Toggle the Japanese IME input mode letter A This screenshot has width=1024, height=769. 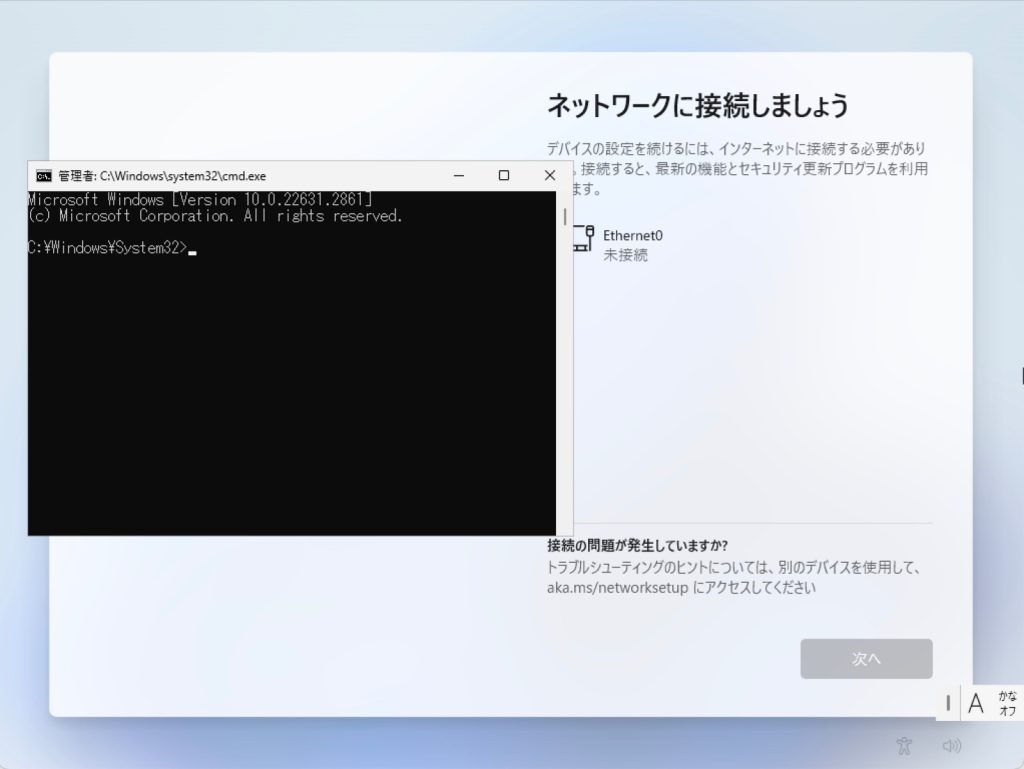click(977, 703)
